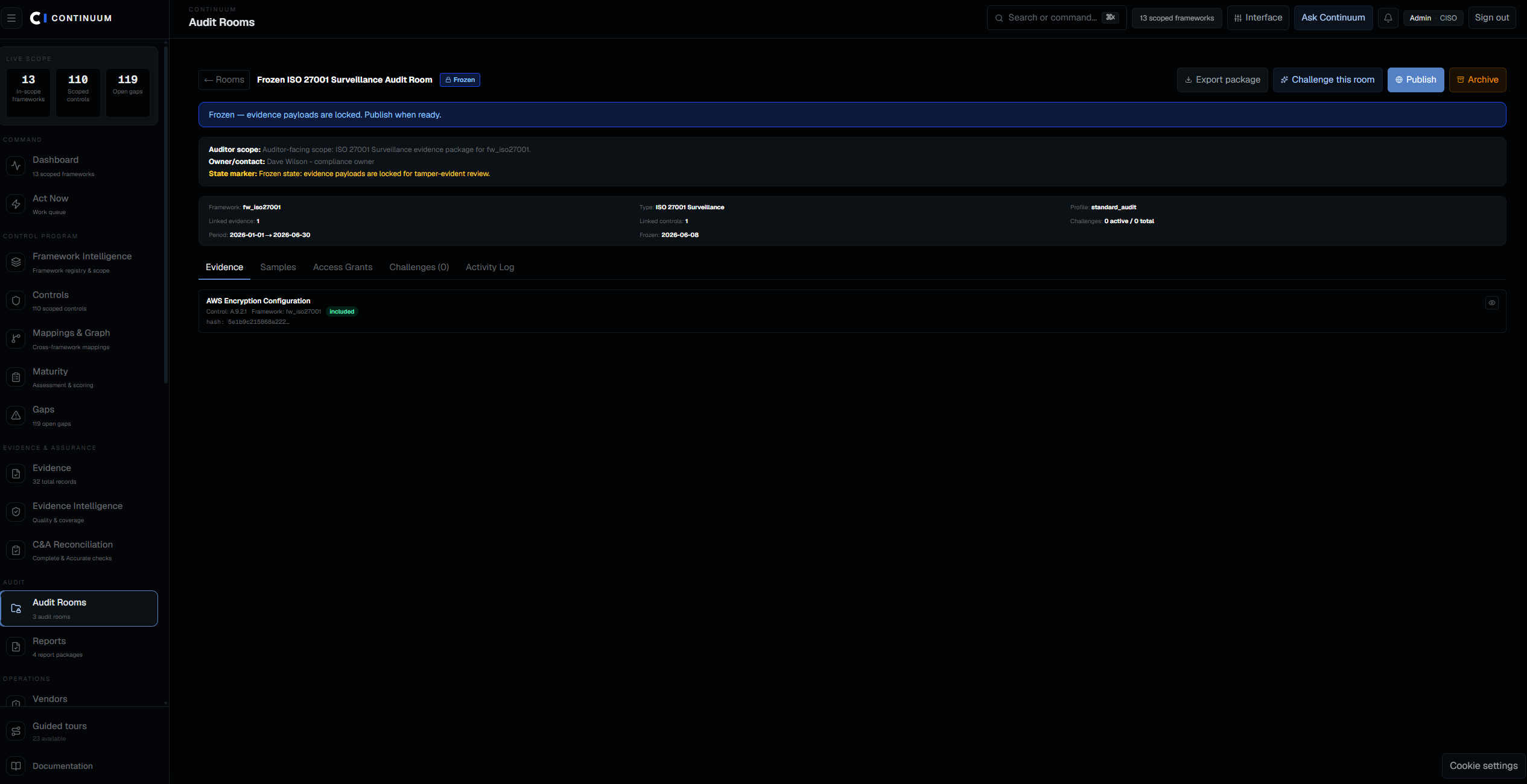This screenshot has height=784, width=1527.
Task: Click AWS Encryption Configuration evidence title
Action: [x=258, y=300]
